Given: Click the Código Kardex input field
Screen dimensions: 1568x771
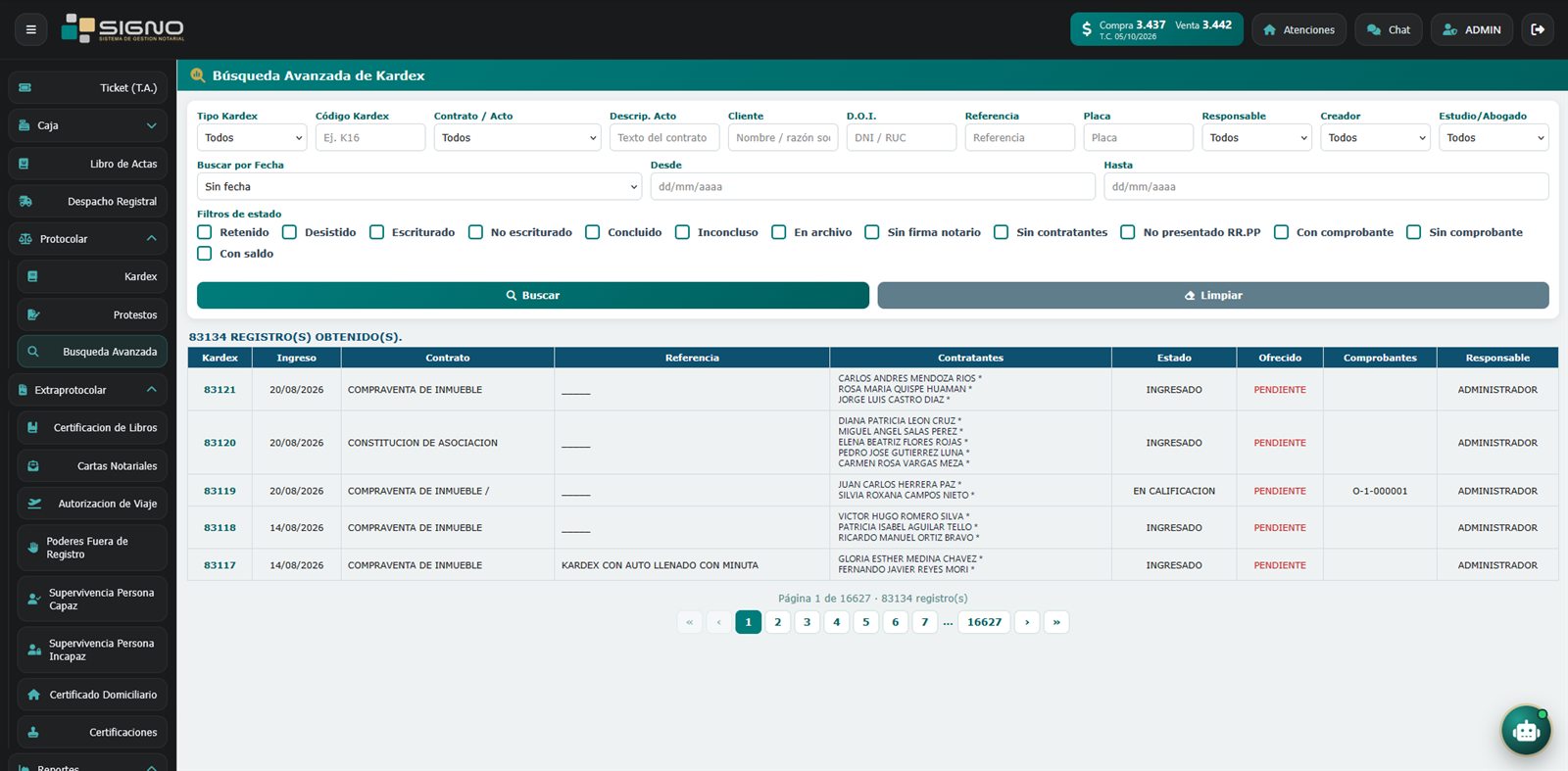Looking at the screenshot, I should pos(370,138).
